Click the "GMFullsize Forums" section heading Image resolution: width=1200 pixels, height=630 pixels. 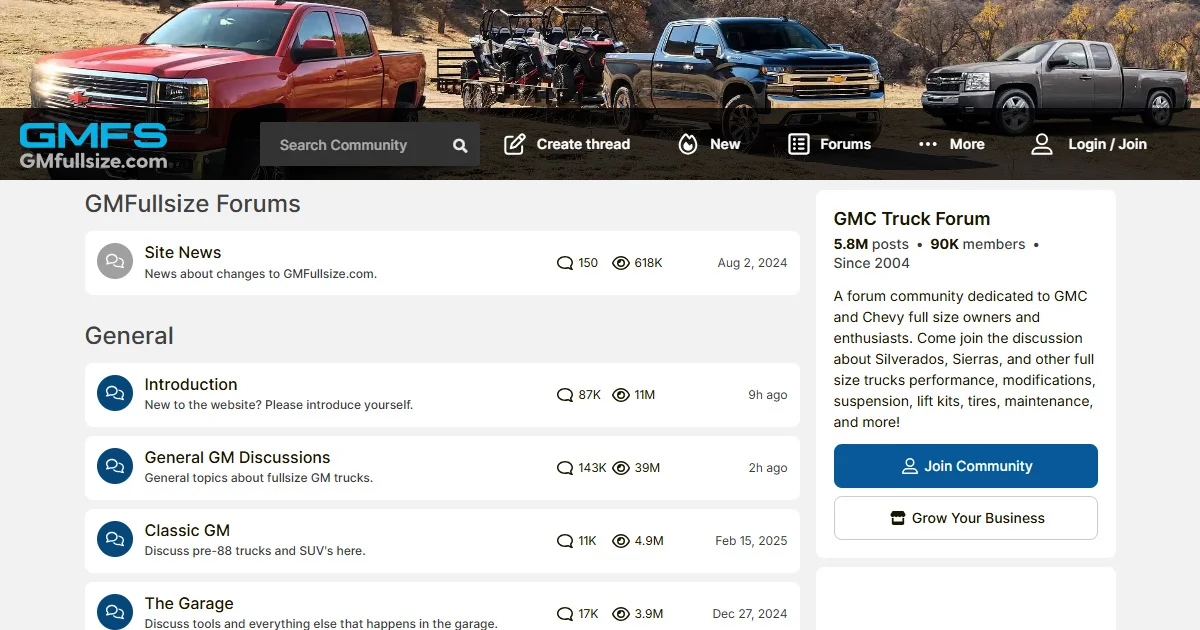click(193, 204)
